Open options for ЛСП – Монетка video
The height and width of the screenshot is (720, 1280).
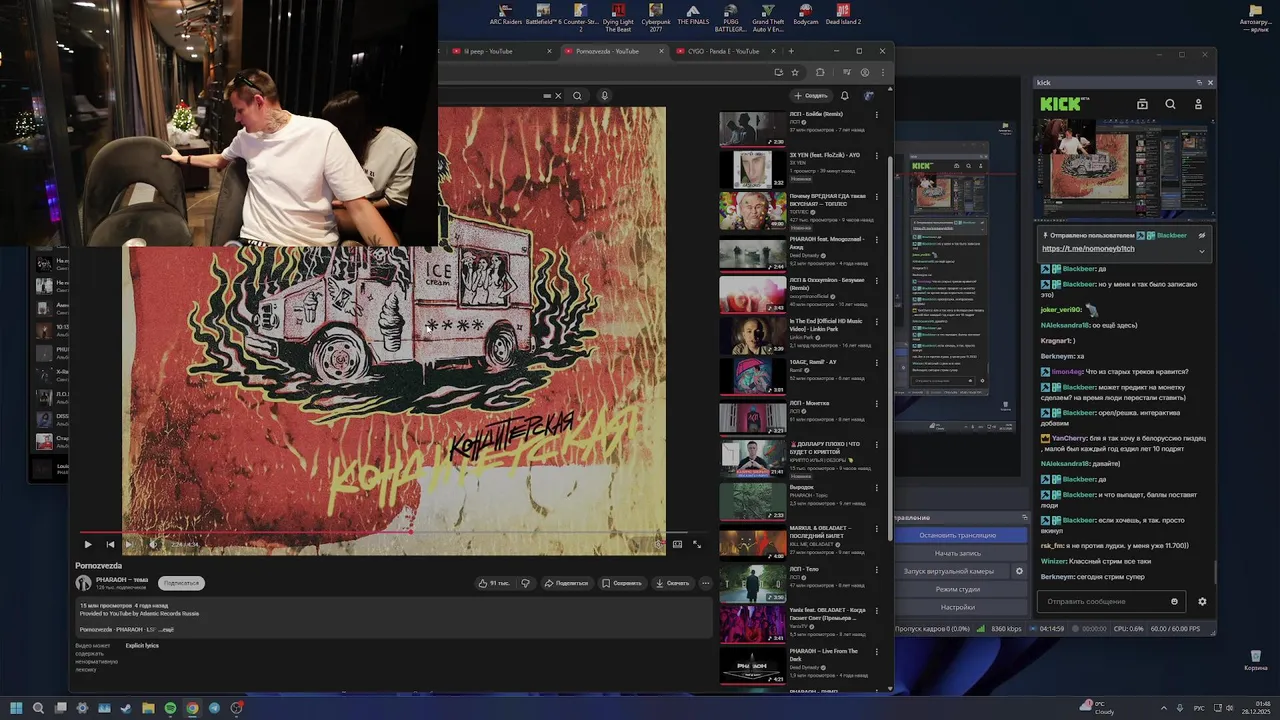pyautogui.click(x=877, y=404)
